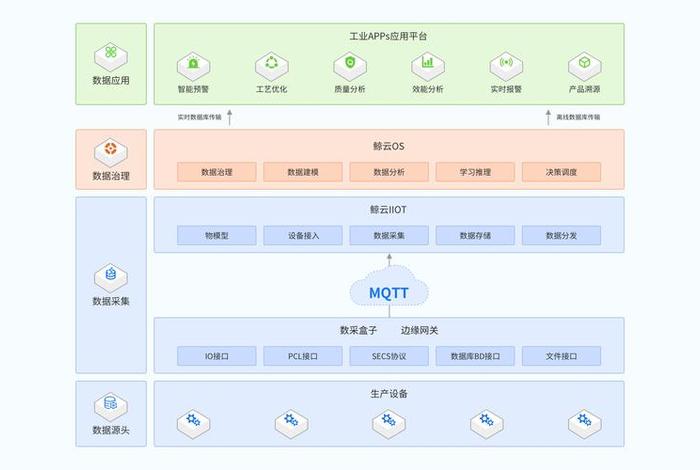The image size is (700, 470).
Task: Select the 工艺优化 recycle icon
Action: tap(271, 67)
